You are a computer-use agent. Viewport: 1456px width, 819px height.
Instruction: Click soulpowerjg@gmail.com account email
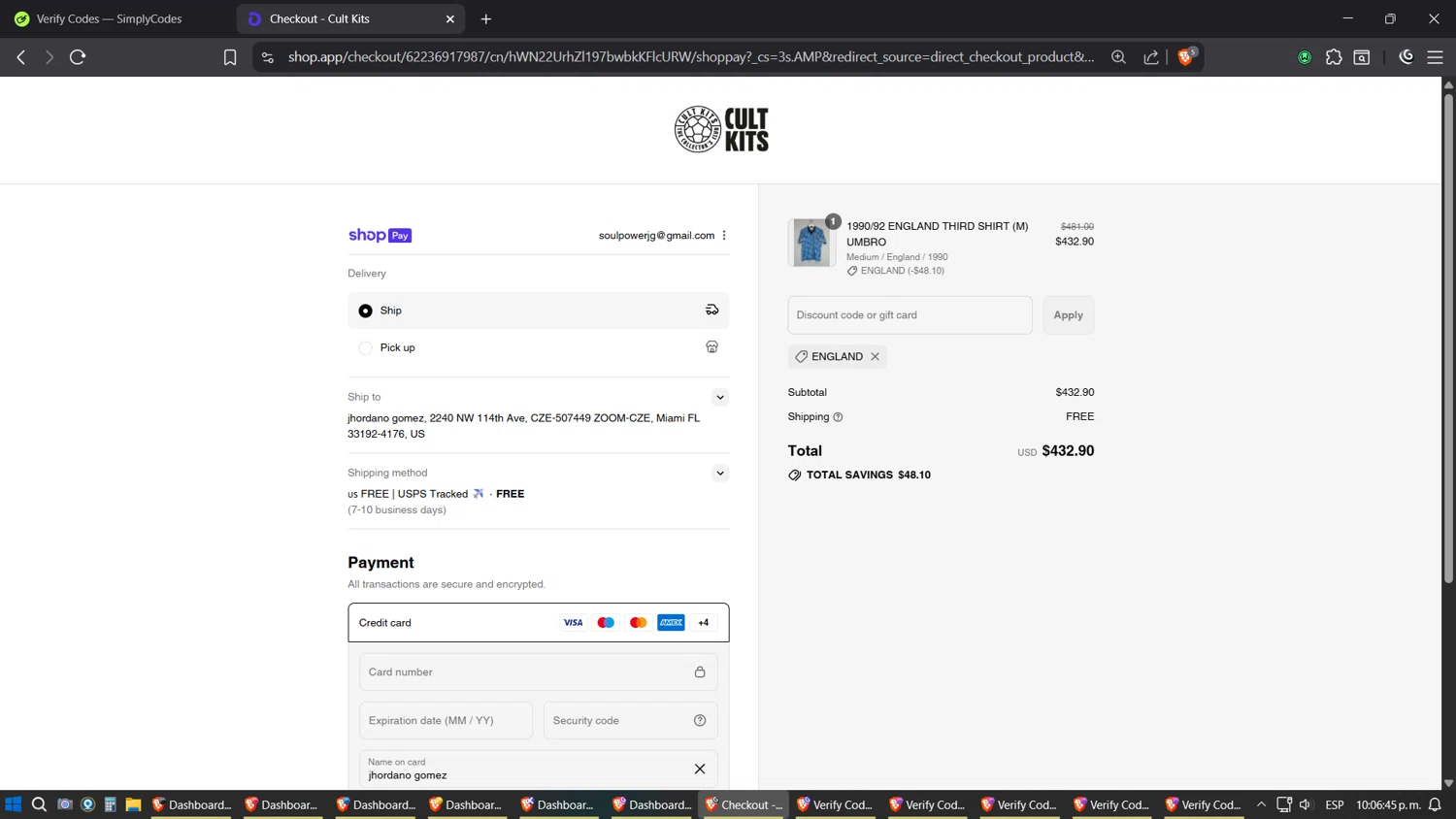tap(656, 236)
